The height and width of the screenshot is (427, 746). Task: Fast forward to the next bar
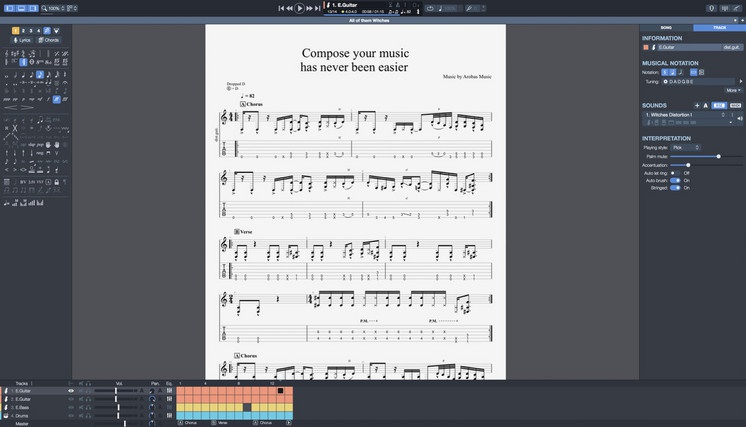pyautogui.click(x=309, y=8)
